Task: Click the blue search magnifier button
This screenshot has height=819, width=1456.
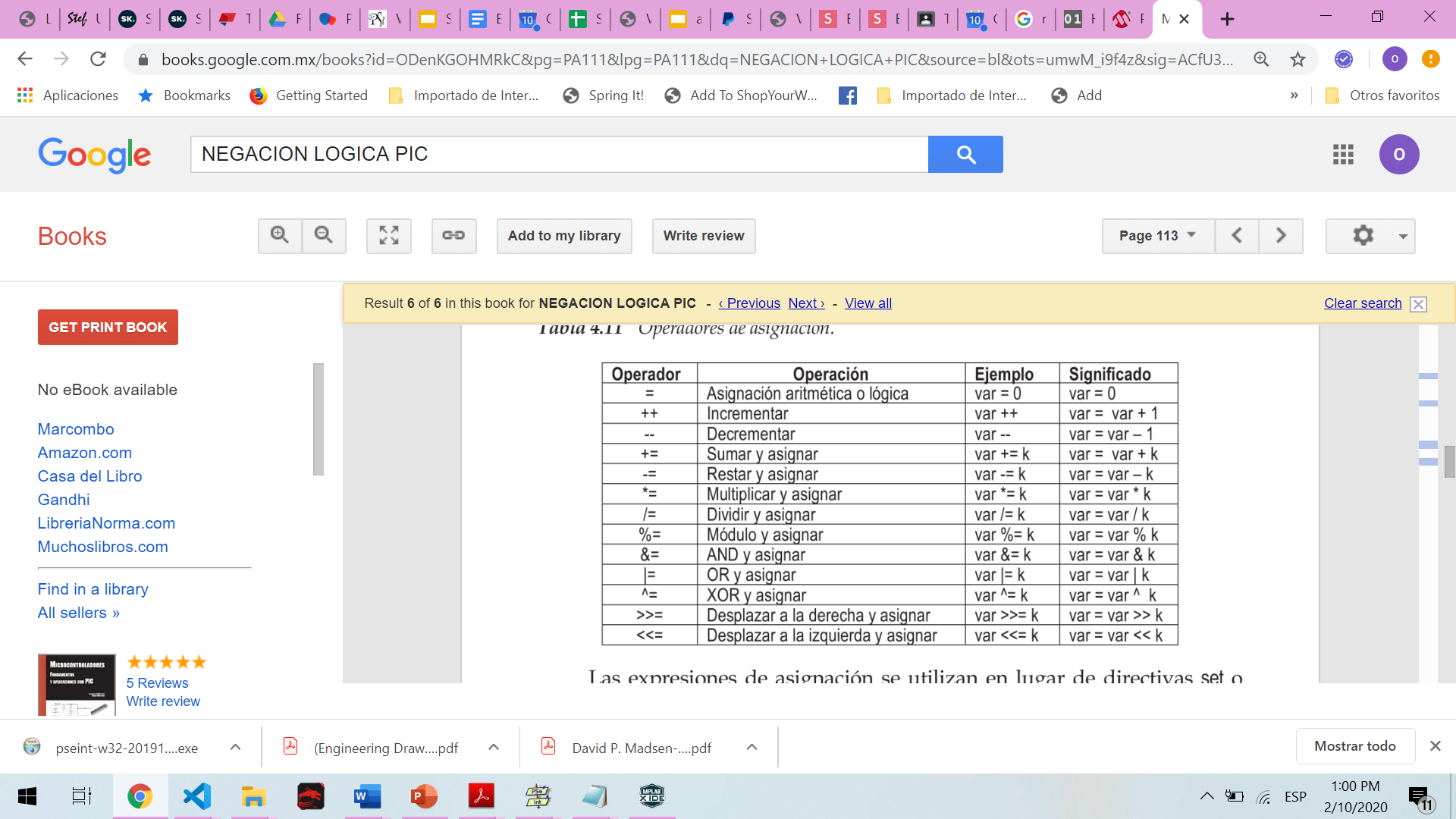Action: coord(965,155)
